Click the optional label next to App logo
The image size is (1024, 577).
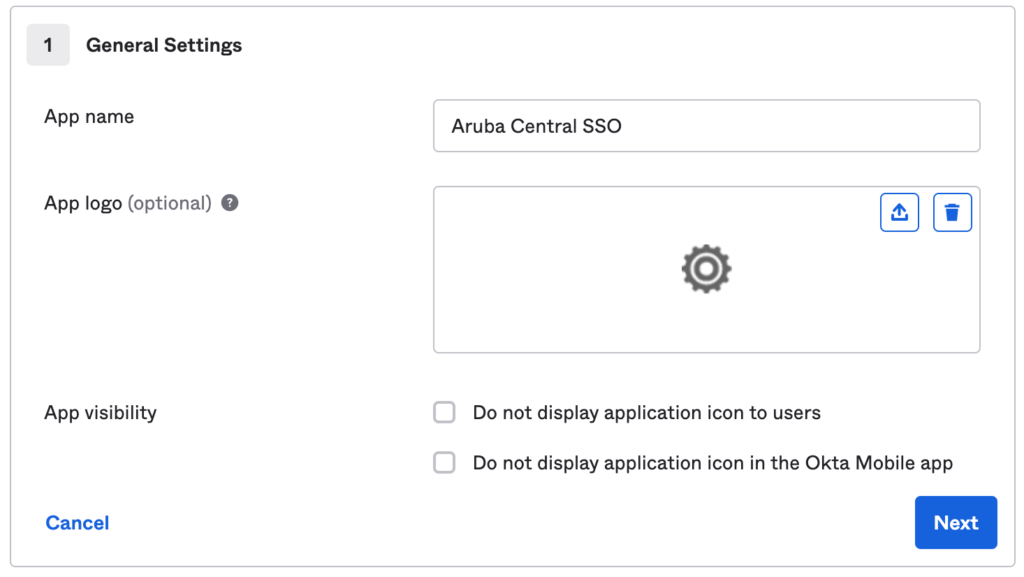coord(169,202)
